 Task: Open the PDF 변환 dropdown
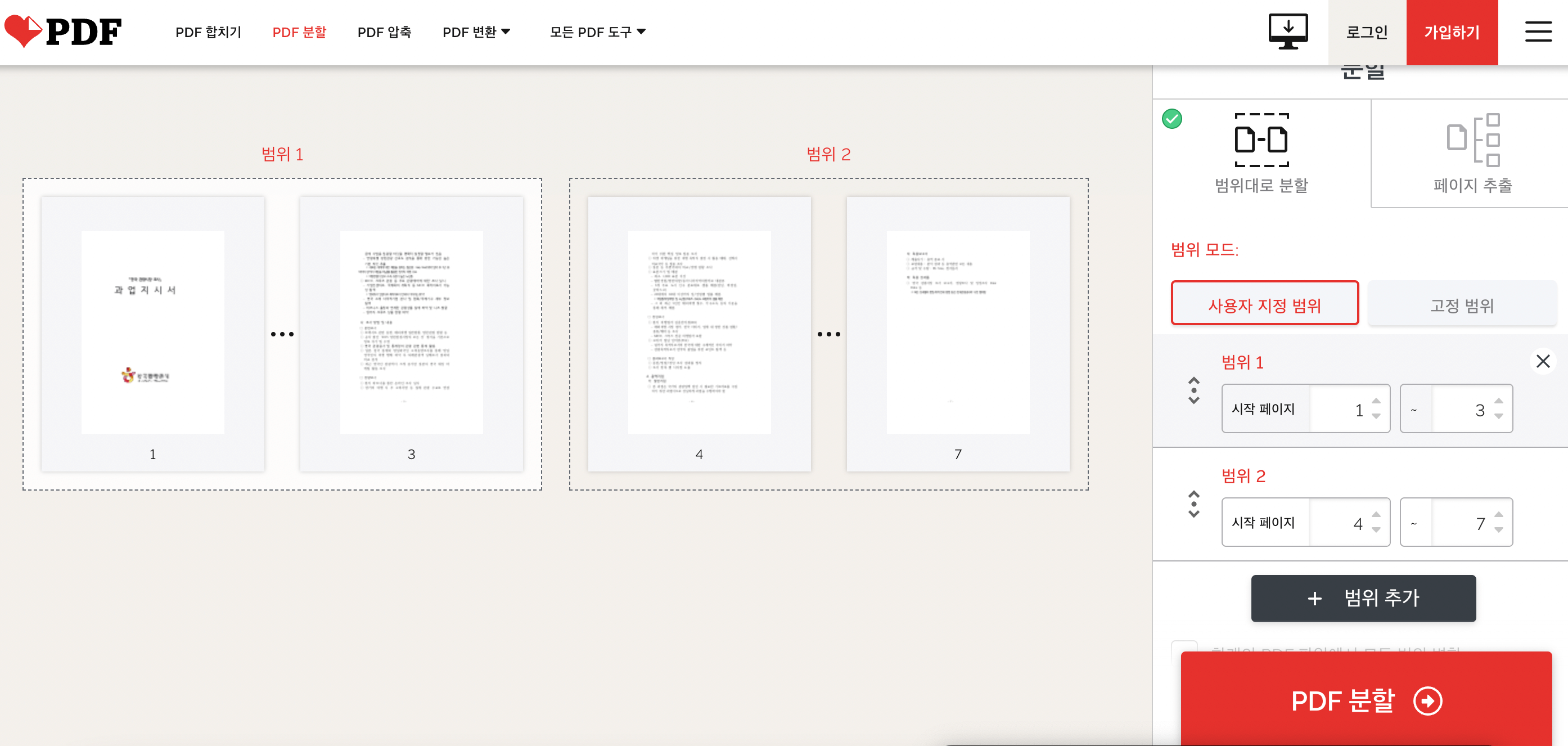click(x=476, y=32)
